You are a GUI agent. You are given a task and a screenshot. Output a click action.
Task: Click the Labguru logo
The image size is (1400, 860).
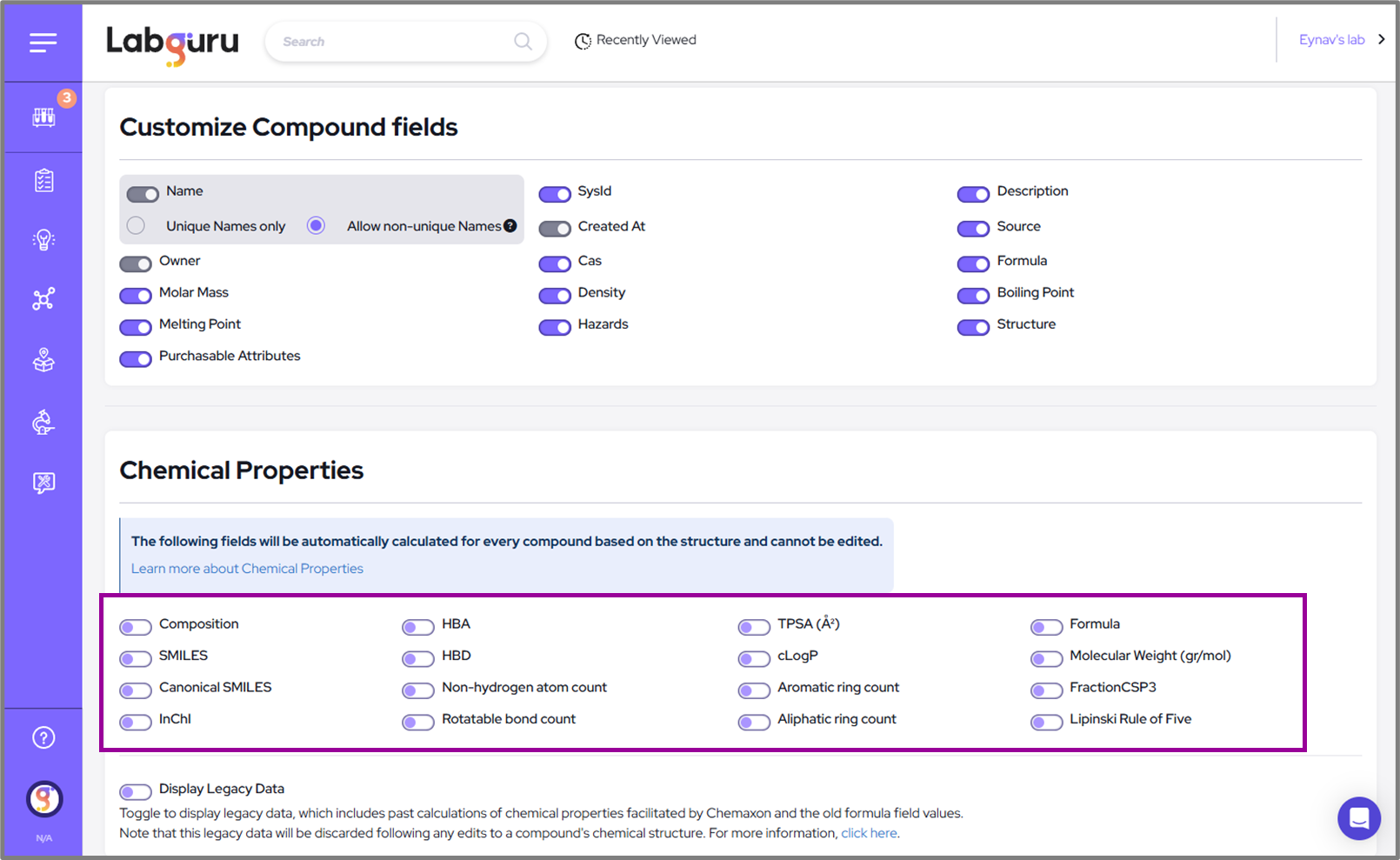(172, 43)
